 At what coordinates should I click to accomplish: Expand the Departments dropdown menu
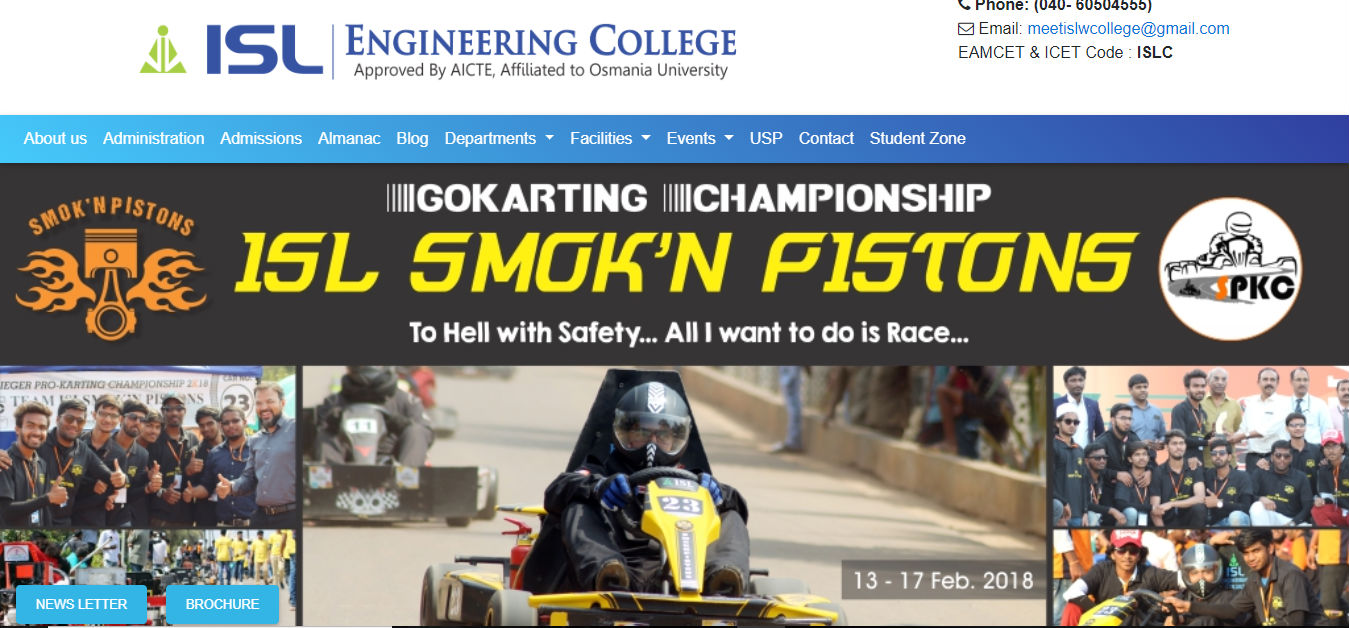pyautogui.click(x=499, y=139)
